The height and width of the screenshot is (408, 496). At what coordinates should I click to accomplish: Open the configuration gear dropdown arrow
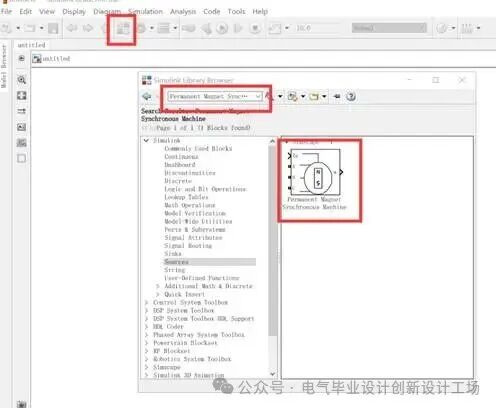[152, 28]
